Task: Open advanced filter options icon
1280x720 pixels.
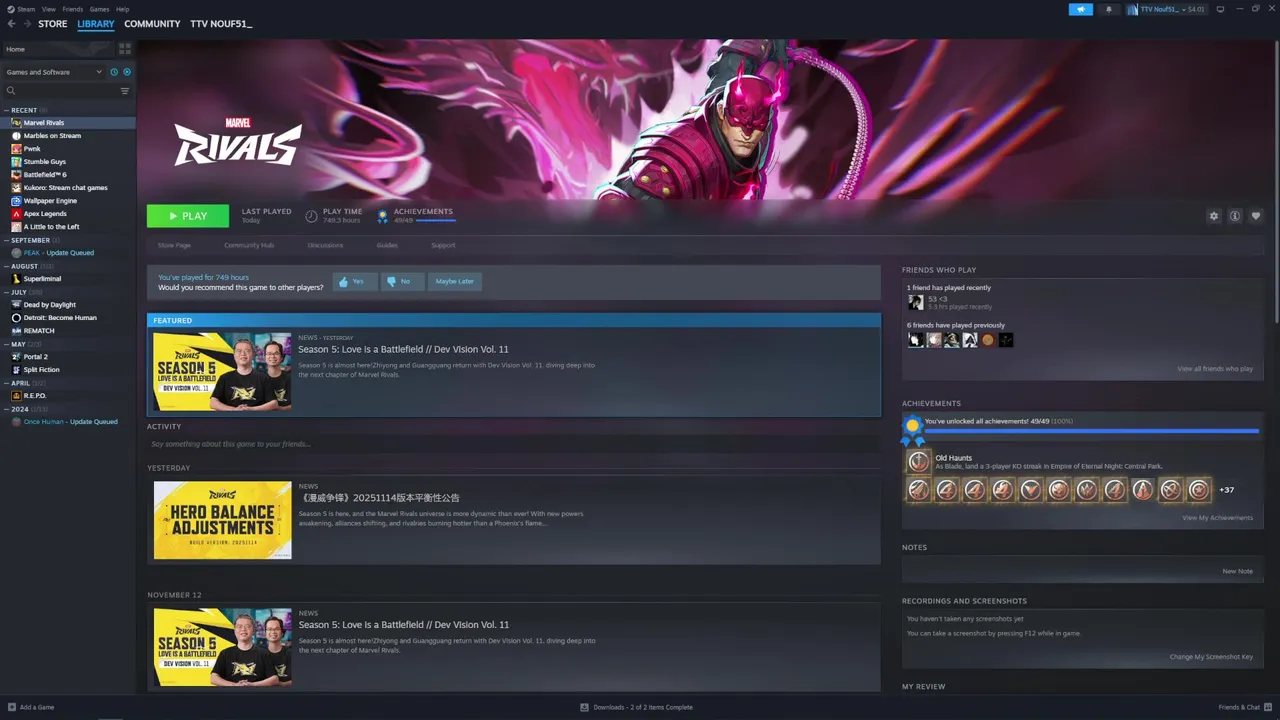Action: [125, 91]
